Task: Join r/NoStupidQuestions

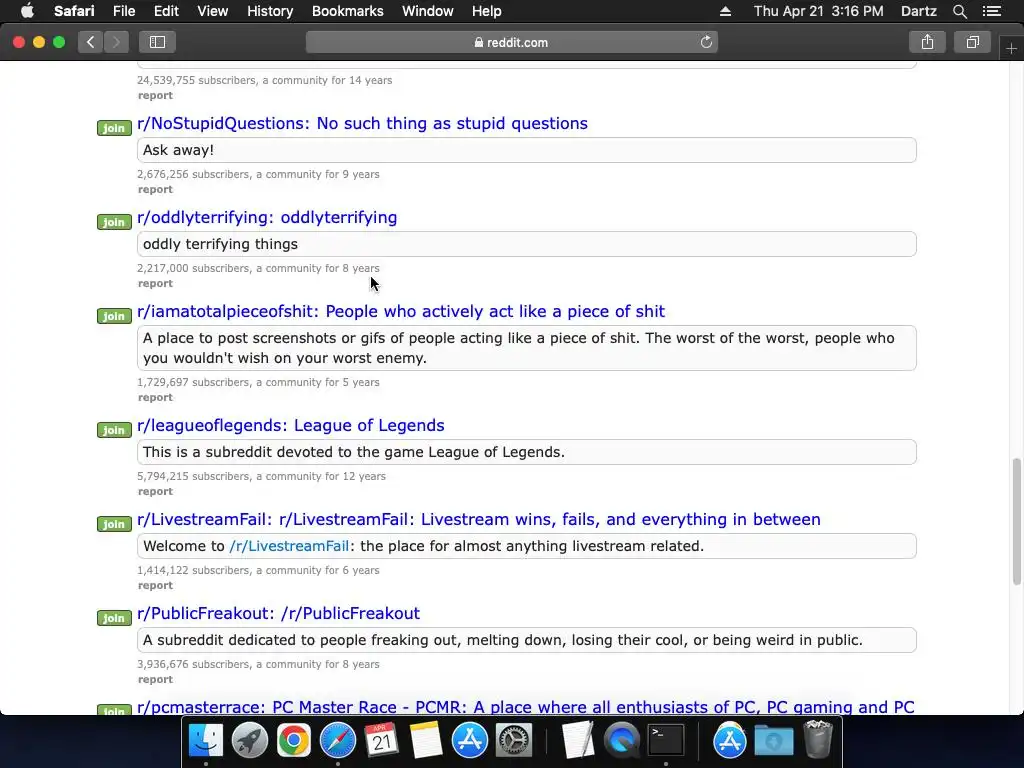Action: click(114, 128)
